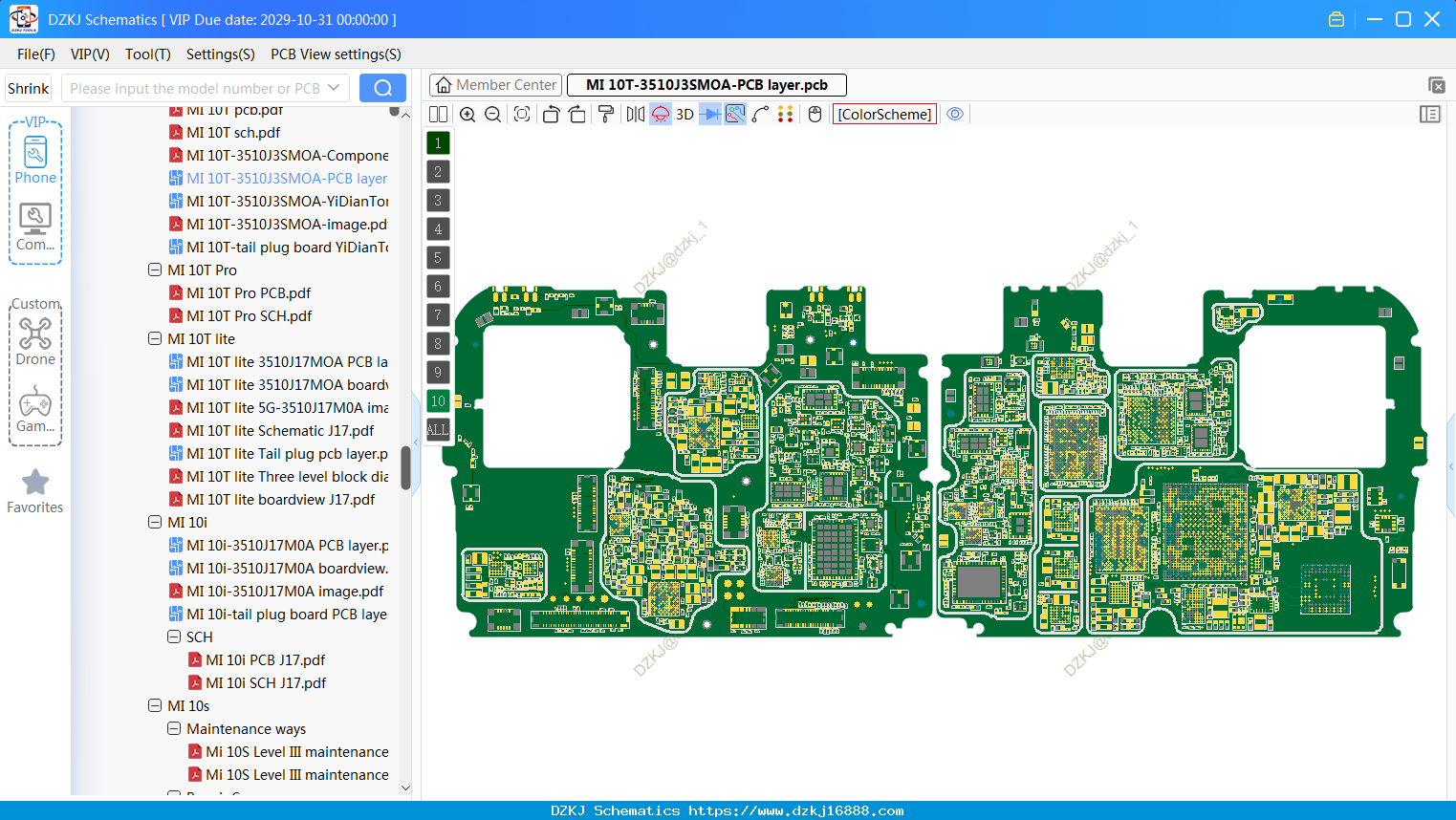Toggle the diode symbol display

(710, 115)
